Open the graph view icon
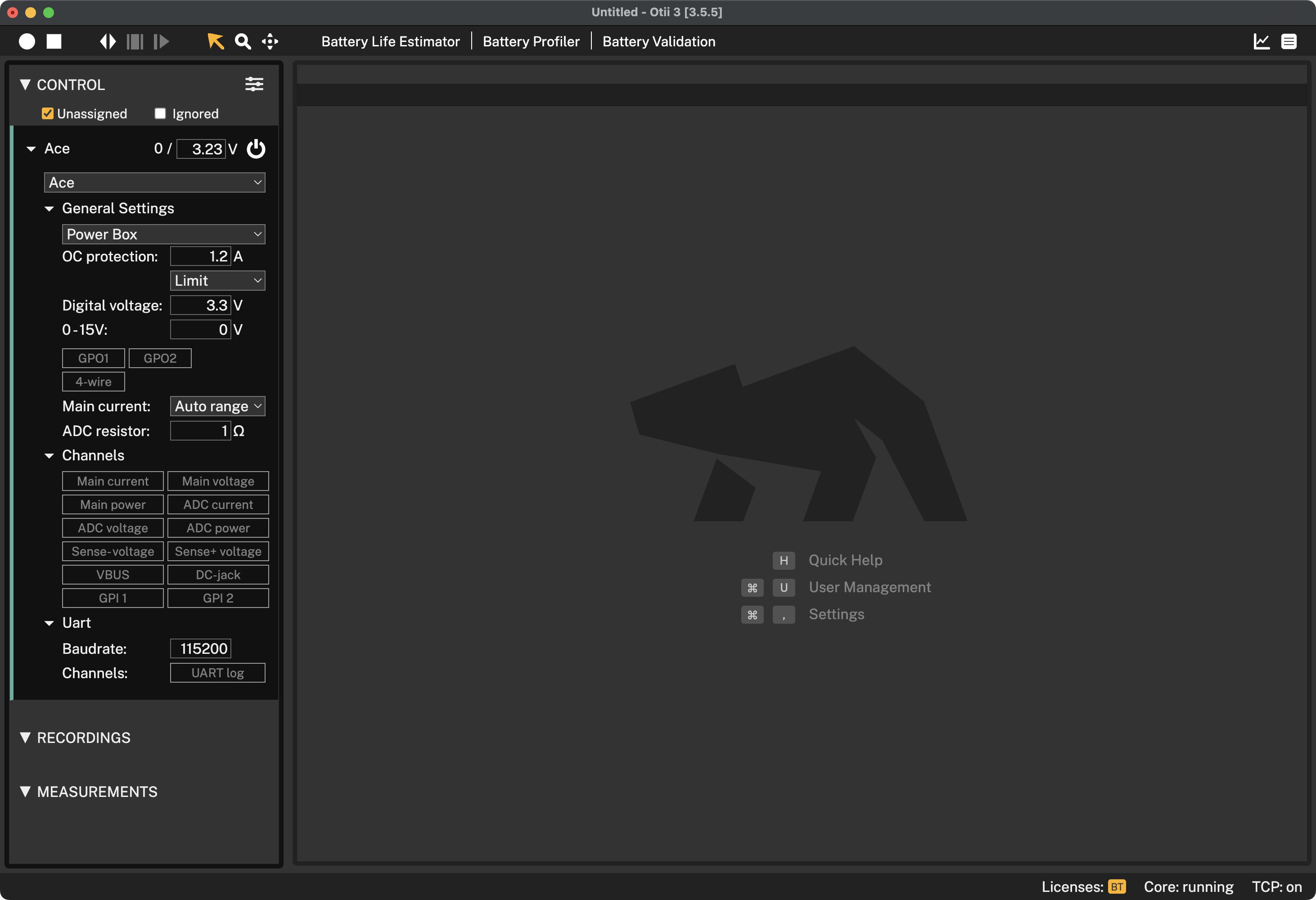The height and width of the screenshot is (900, 1316). (x=1262, y=41)
